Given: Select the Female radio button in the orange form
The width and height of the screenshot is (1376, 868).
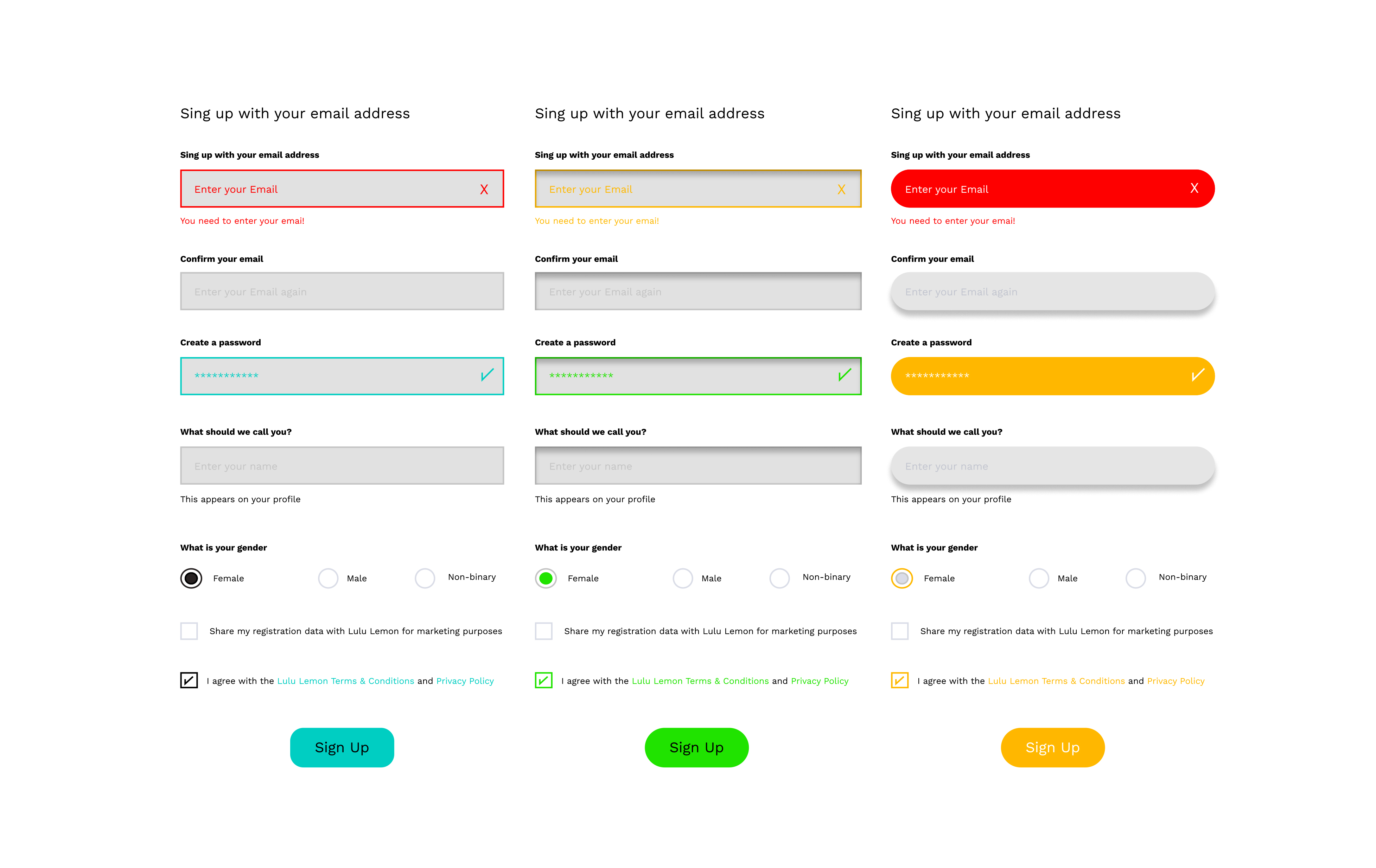Looking at the screenshot, I should click(x=902, y=578).
